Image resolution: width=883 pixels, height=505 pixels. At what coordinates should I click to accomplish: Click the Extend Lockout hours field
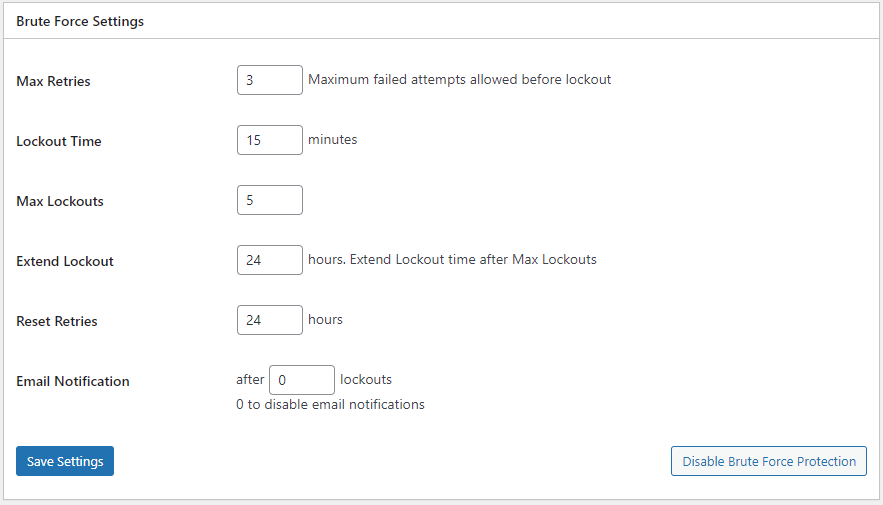coord(269,260)
